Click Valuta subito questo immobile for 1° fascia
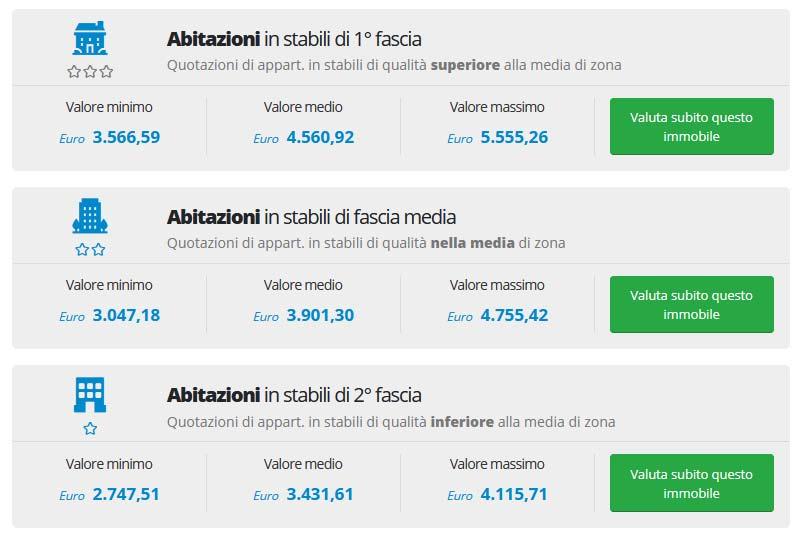 pyautogui.click(x=692, y=126)
